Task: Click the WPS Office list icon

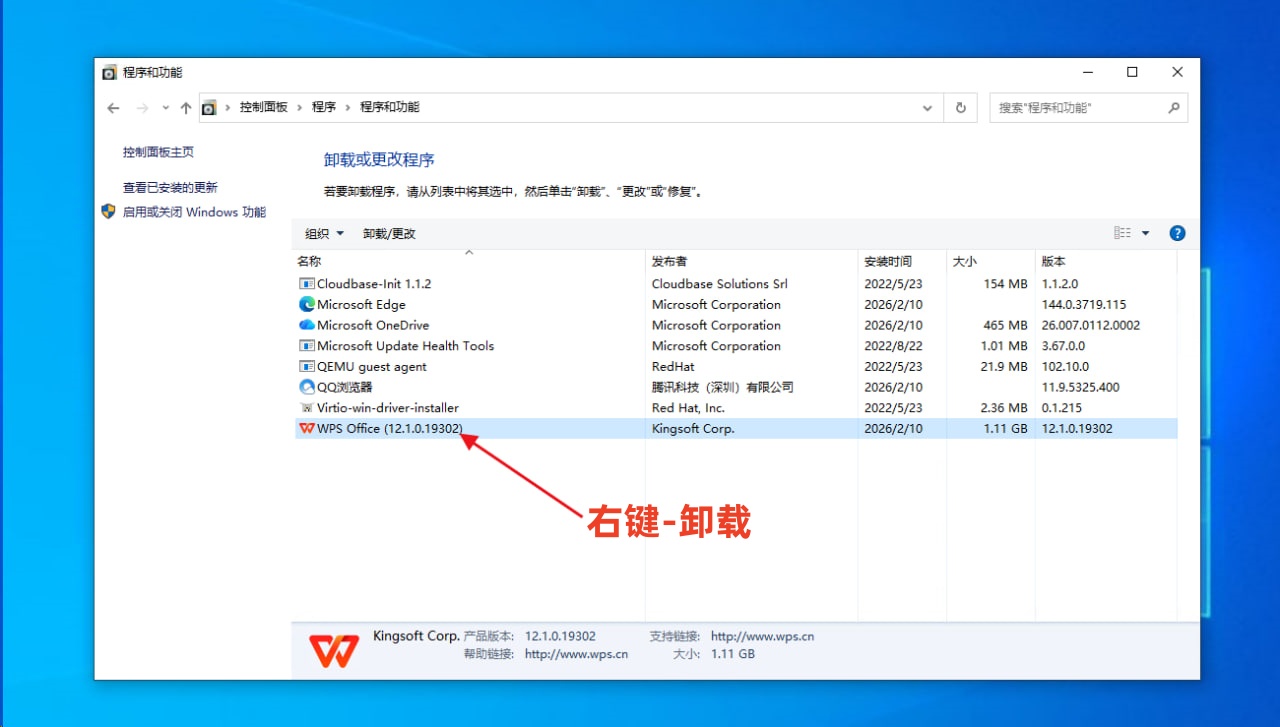Action: pos(306,429)
